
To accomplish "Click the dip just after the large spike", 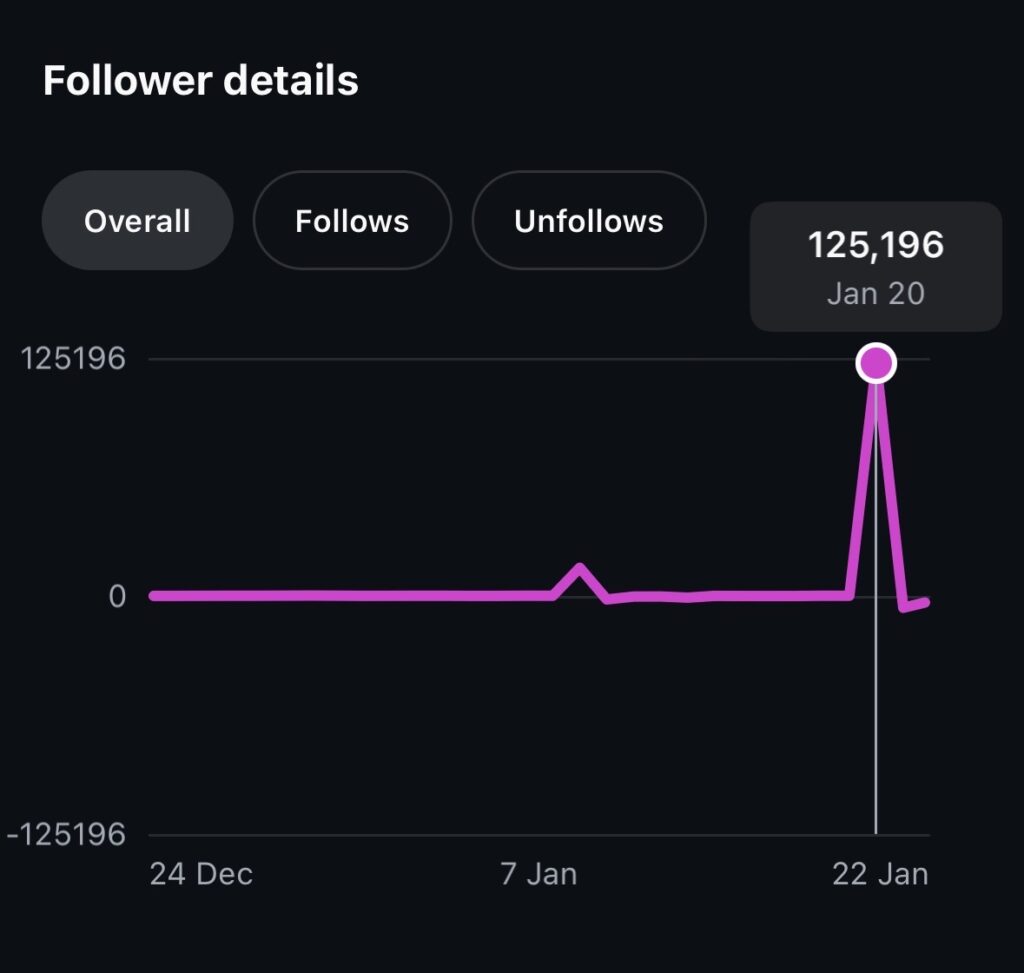I will tap(904, 606).
